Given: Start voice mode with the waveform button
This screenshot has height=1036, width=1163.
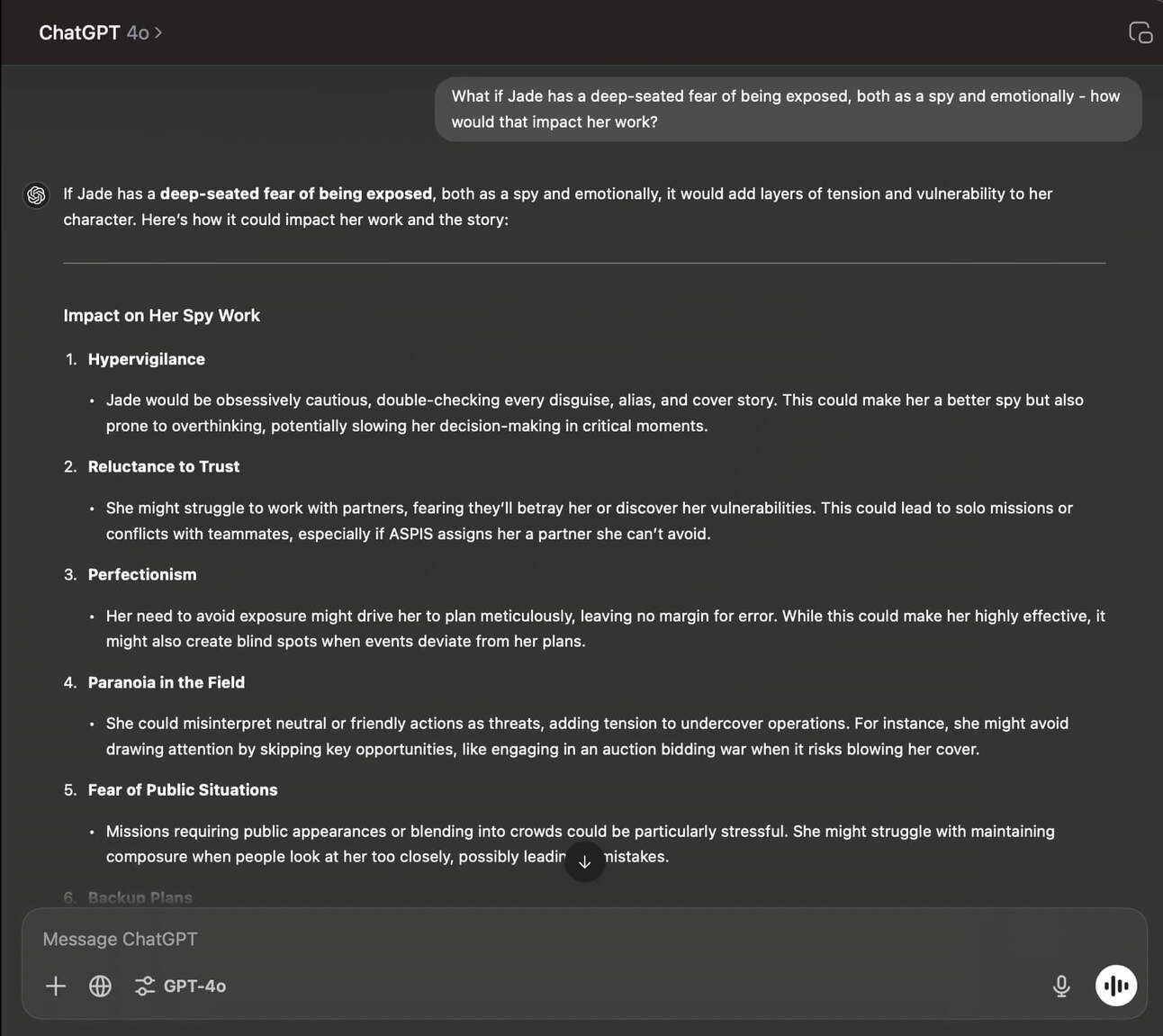Looking at the screenshot, I should (1116, 986).
